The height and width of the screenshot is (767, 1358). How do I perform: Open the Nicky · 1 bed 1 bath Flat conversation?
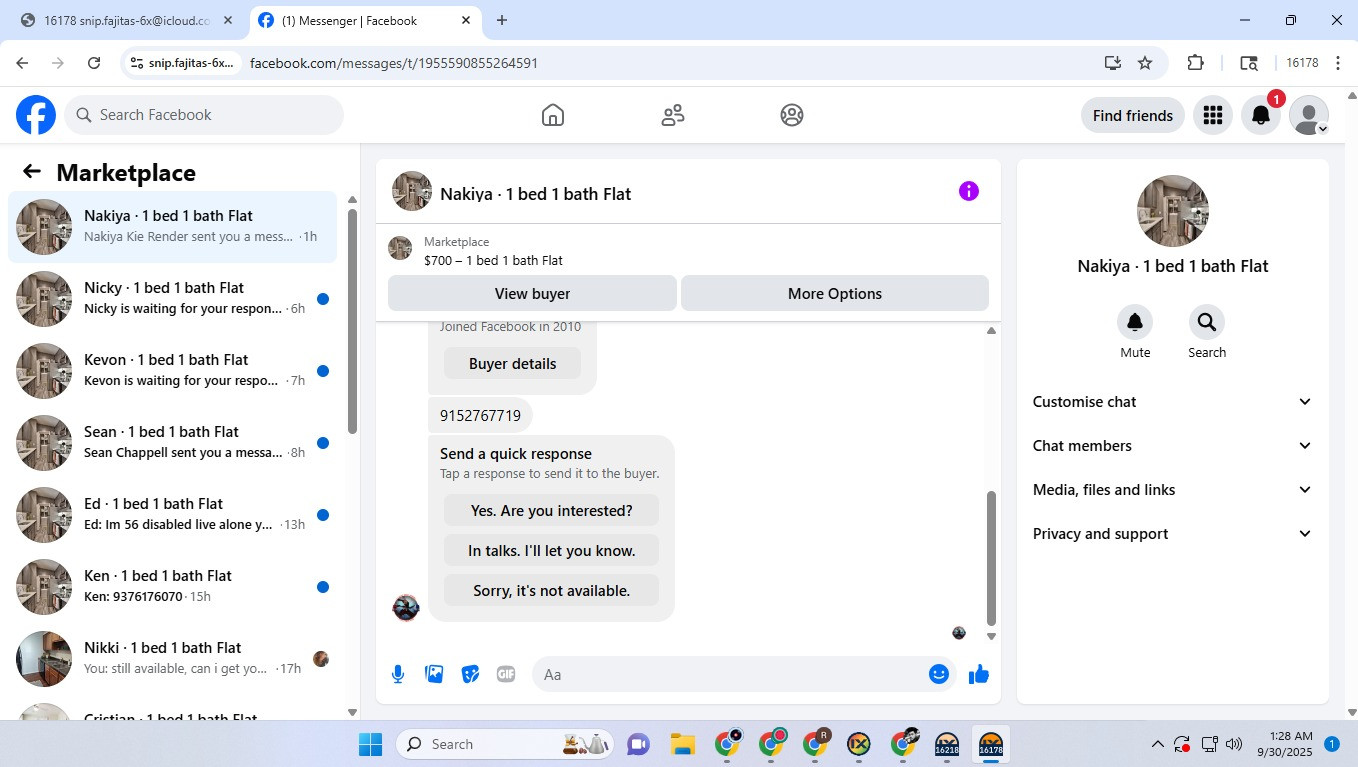point(172,299)
